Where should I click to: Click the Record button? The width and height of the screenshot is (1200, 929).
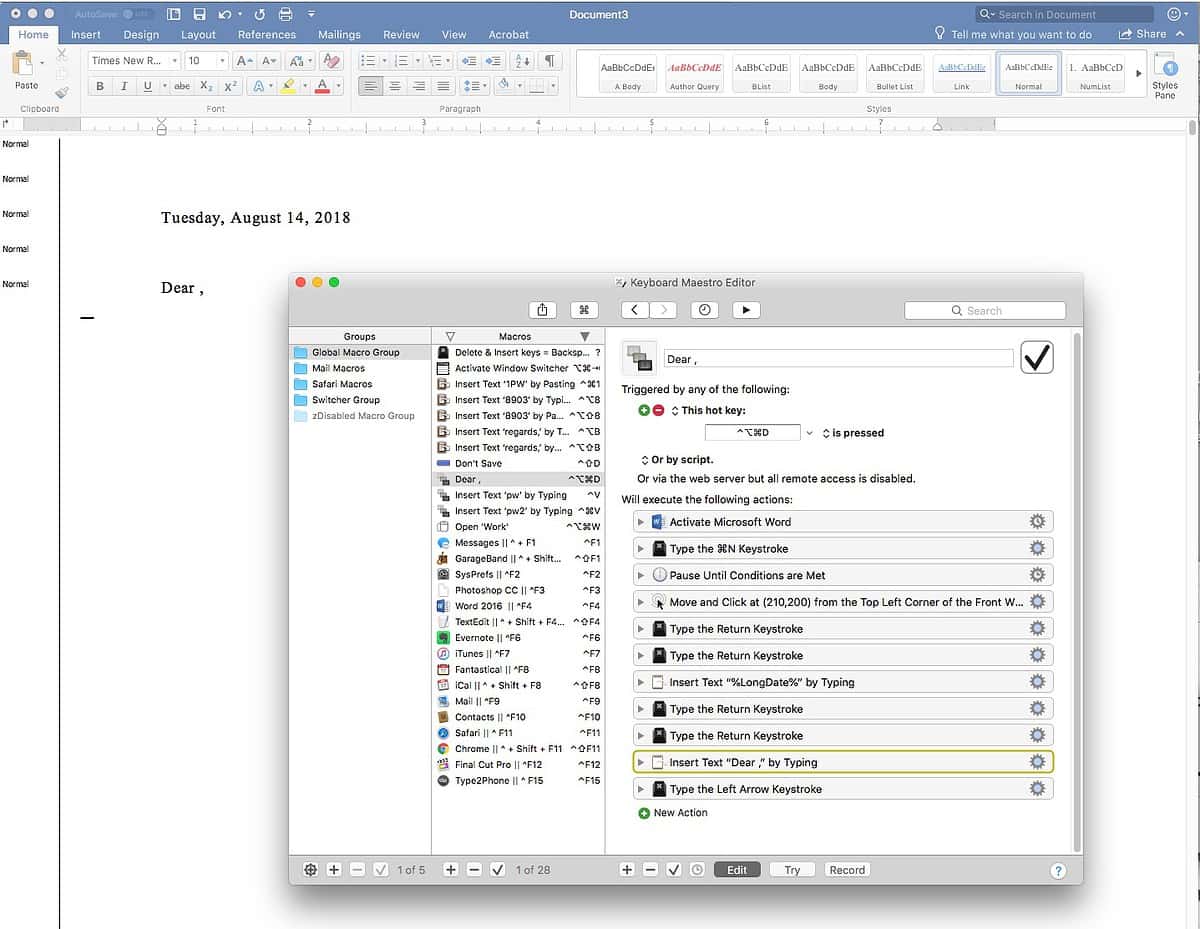[x=847, y=870]
